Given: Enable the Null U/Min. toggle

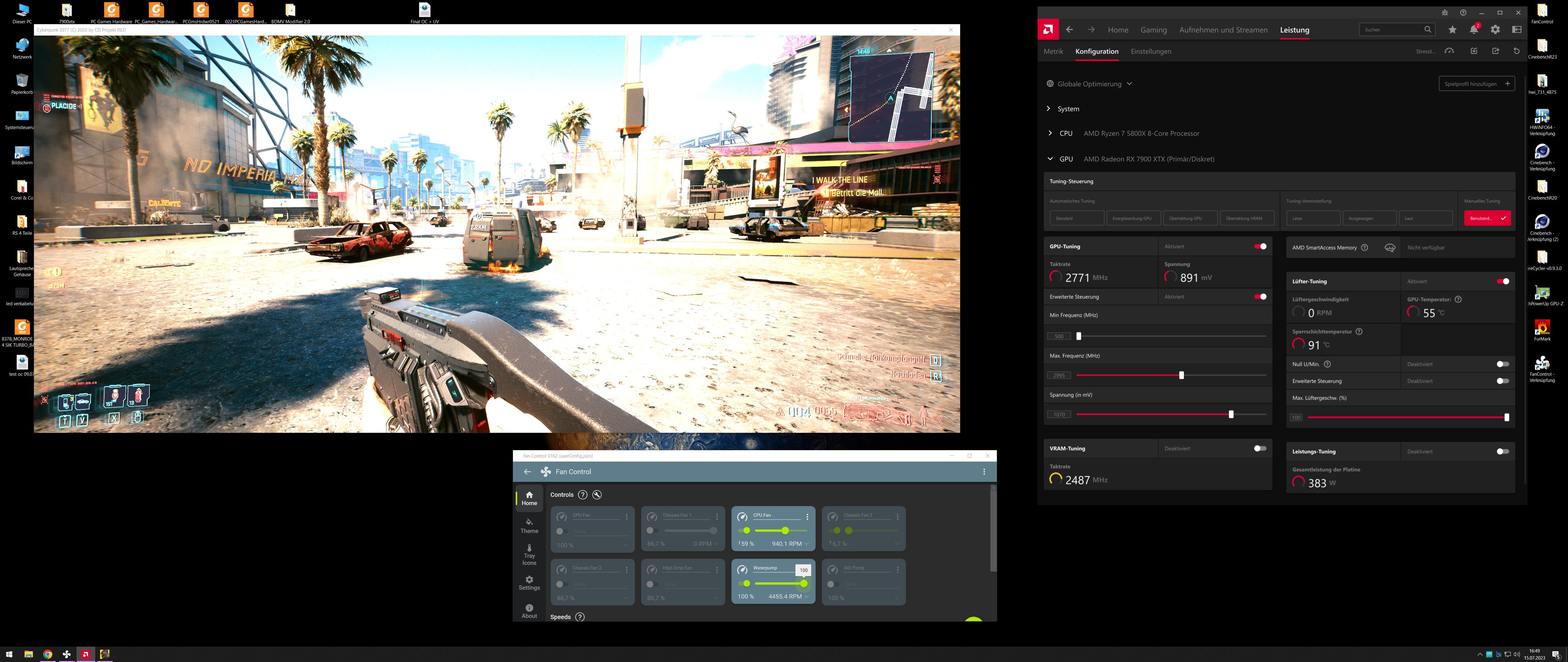Looking at the screenshot, I should 1502,364.
